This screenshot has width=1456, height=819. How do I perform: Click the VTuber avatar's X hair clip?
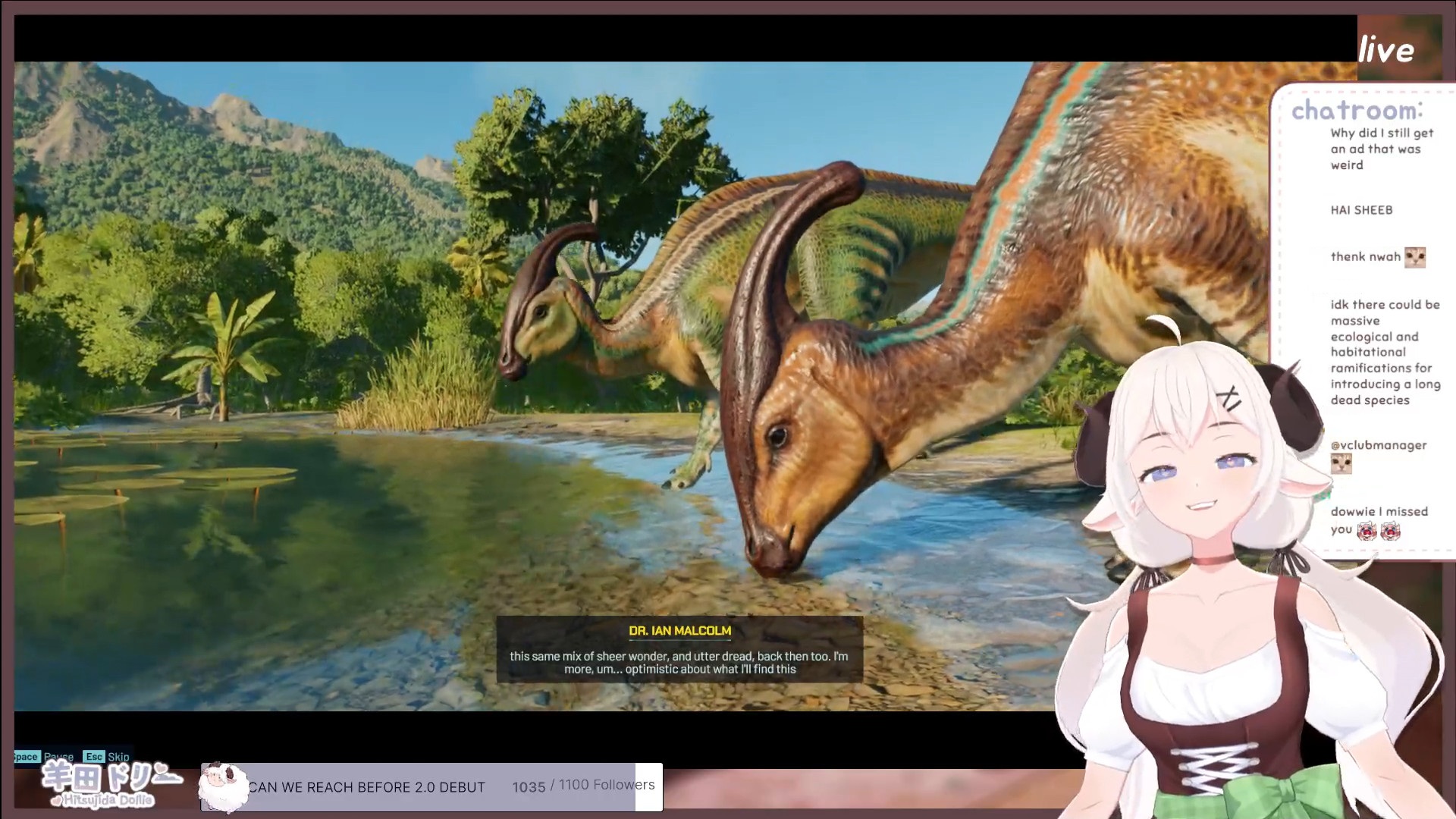1229,397
